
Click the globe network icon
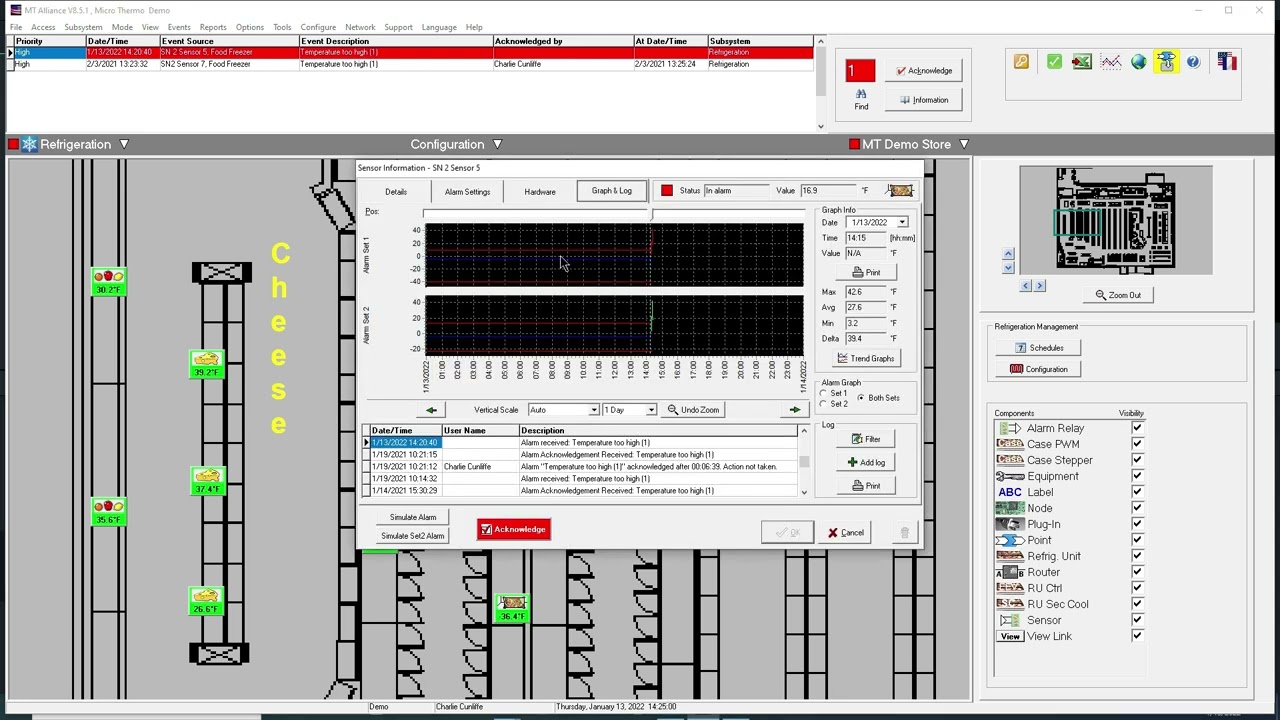pos(1139,62)
